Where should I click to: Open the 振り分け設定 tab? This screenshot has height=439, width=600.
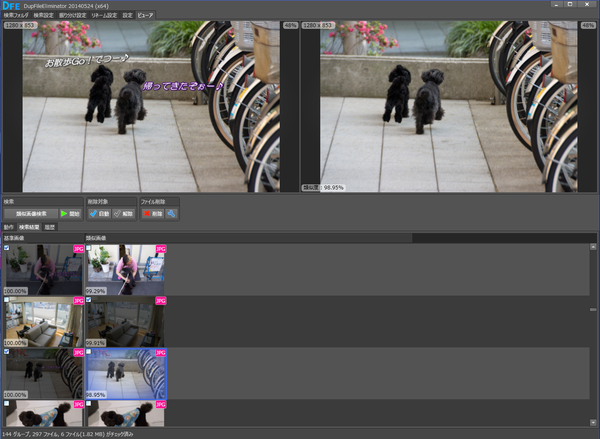73,15
